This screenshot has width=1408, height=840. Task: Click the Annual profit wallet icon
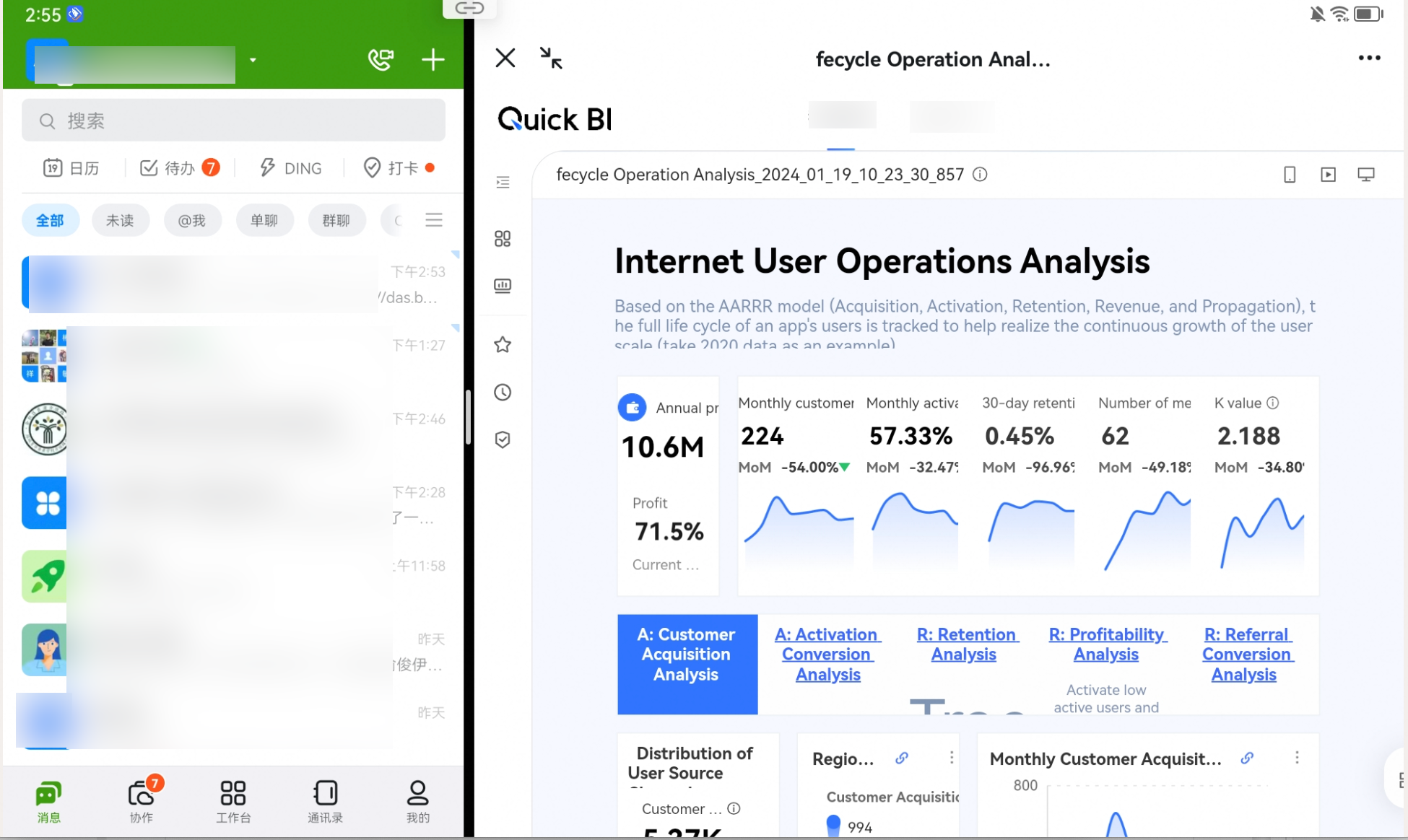coord(633,407)
